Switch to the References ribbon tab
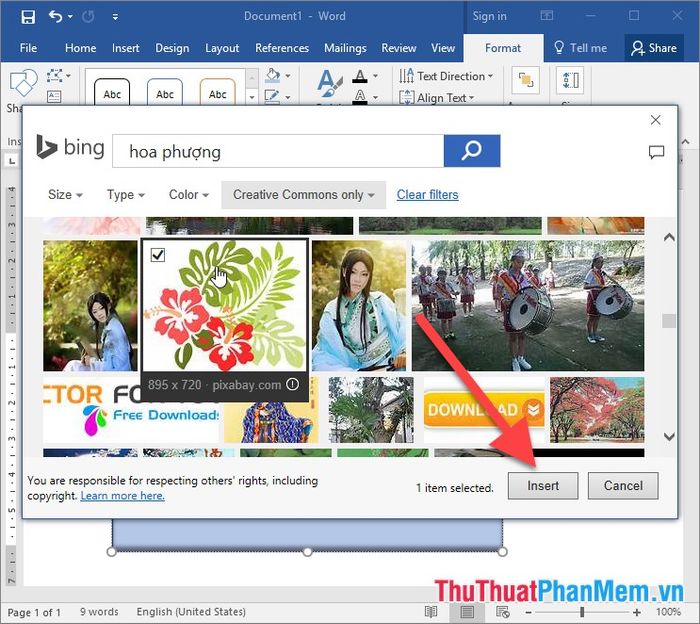 click(282, 48)
